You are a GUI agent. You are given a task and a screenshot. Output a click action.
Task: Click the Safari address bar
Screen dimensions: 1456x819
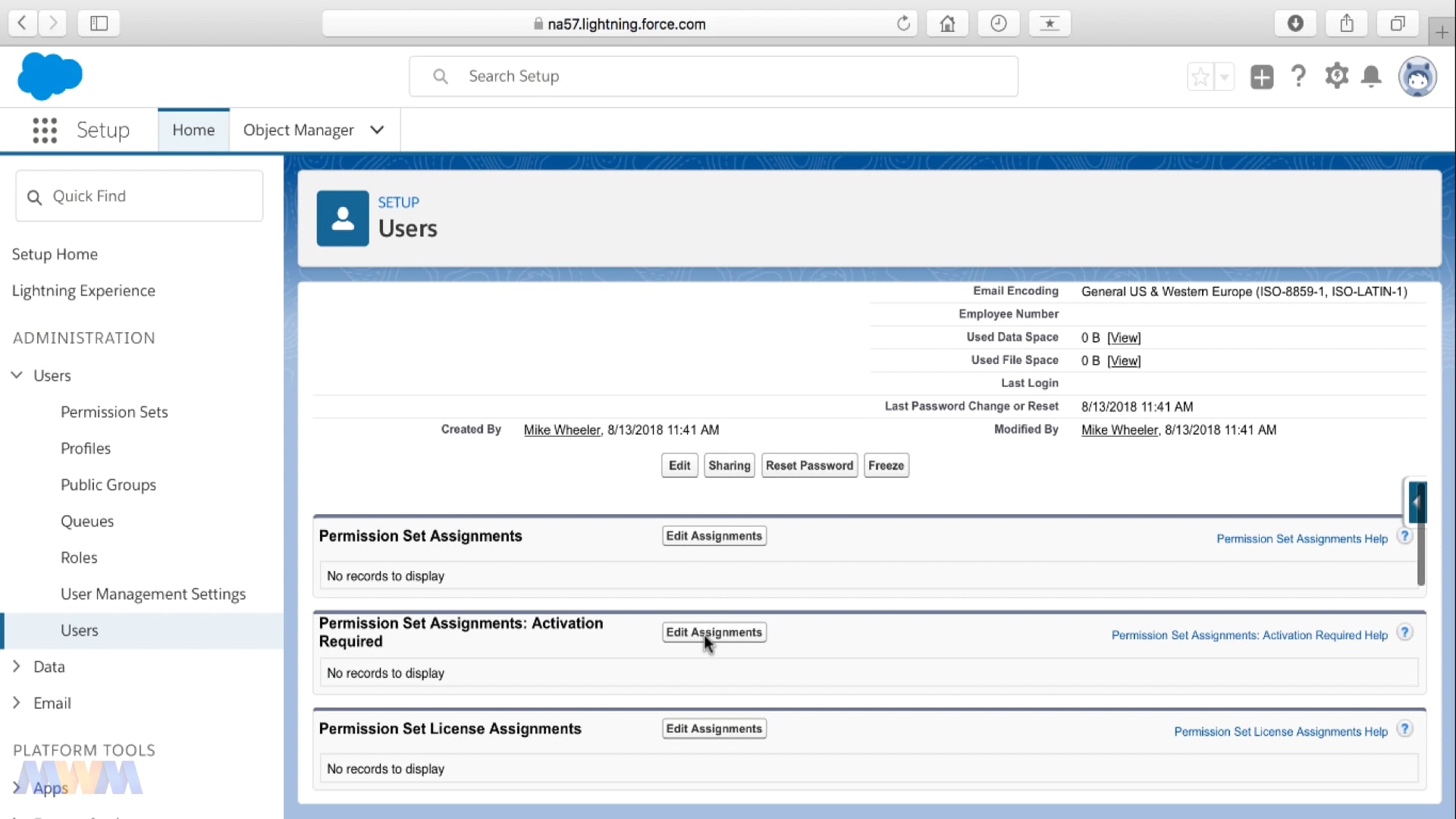(x=619, y=24)
